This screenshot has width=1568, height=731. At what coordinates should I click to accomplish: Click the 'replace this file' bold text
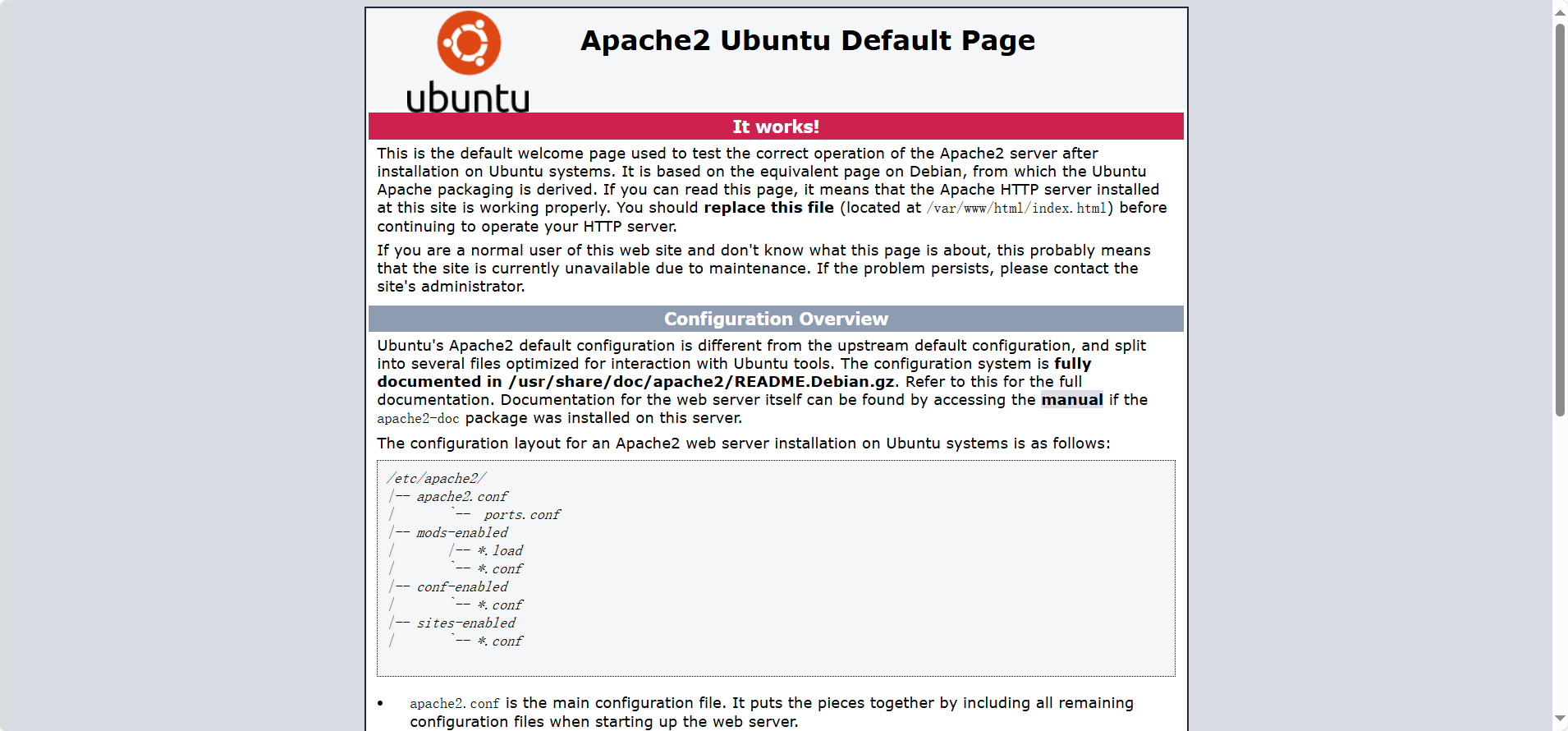(x=768, y=208)
